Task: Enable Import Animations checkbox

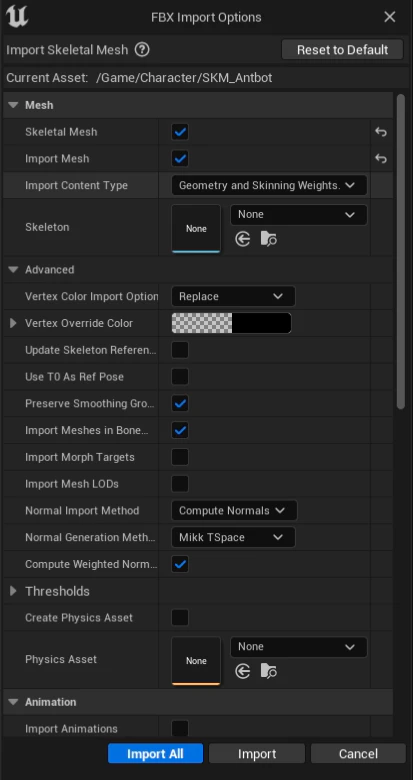Action: click(x=180, y=729)
